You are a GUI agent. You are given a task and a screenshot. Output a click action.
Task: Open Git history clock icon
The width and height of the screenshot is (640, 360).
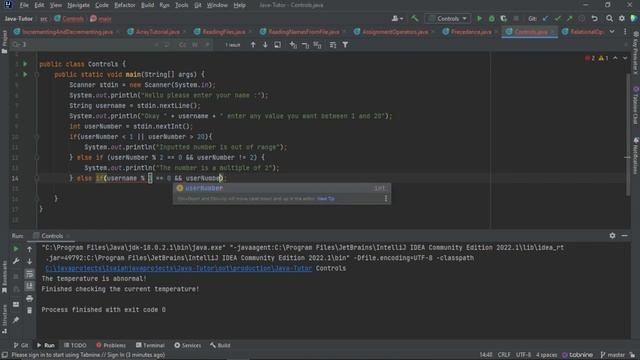(x=582, y=18)
